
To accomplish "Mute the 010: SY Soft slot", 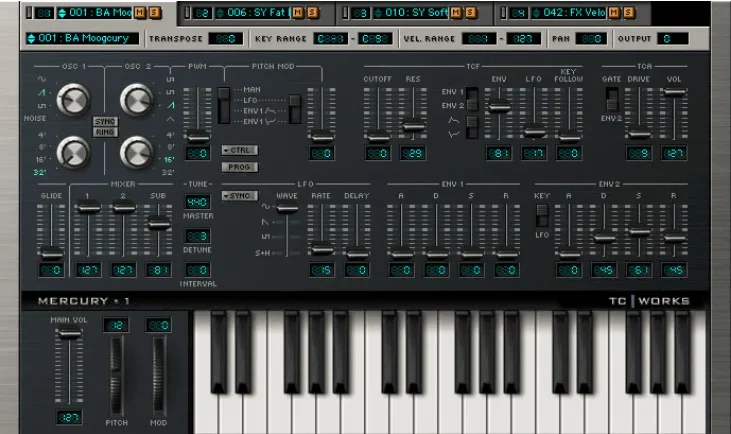I will (456, 13).
